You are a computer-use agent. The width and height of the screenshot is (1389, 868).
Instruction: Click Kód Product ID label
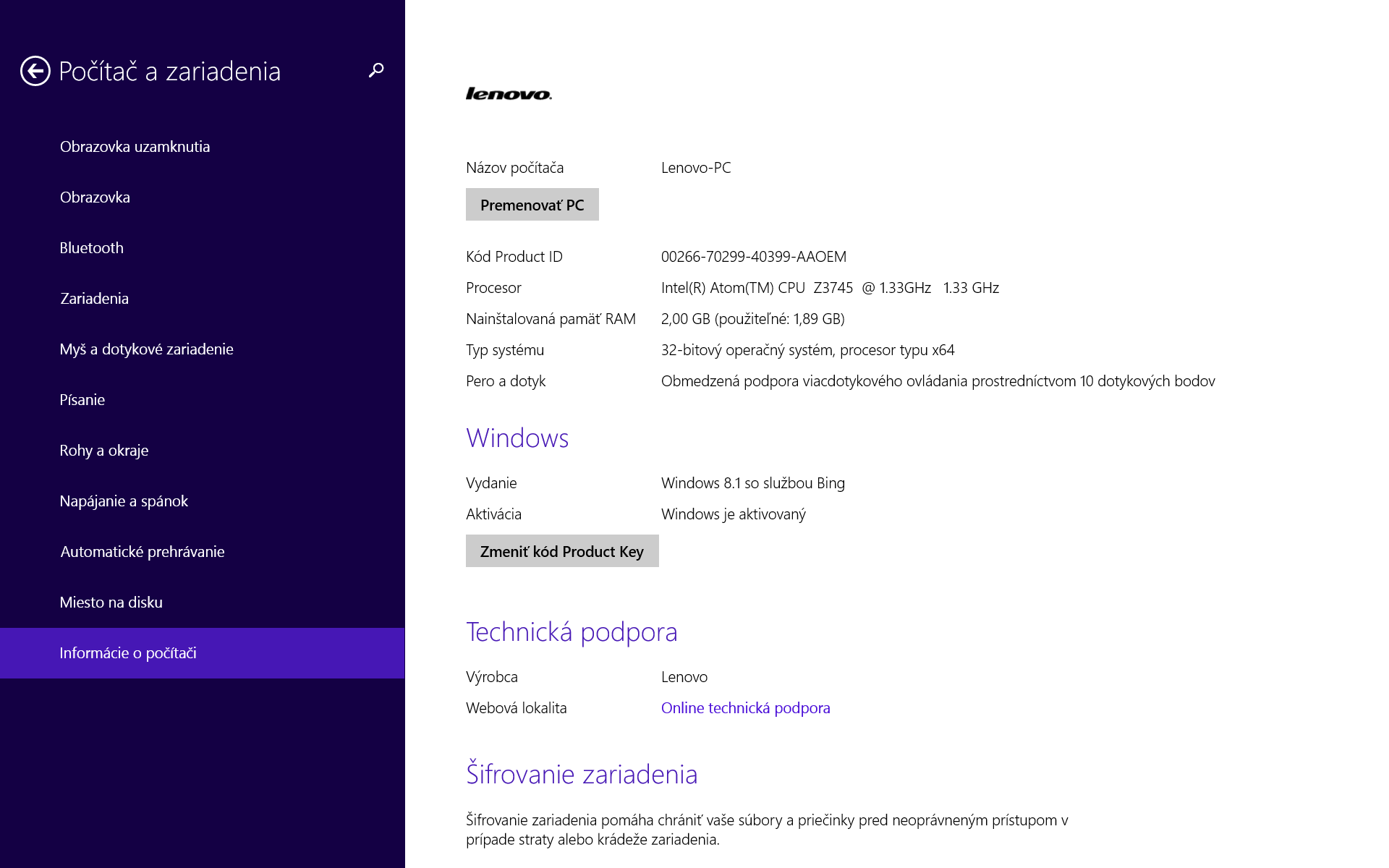(514, 257)
